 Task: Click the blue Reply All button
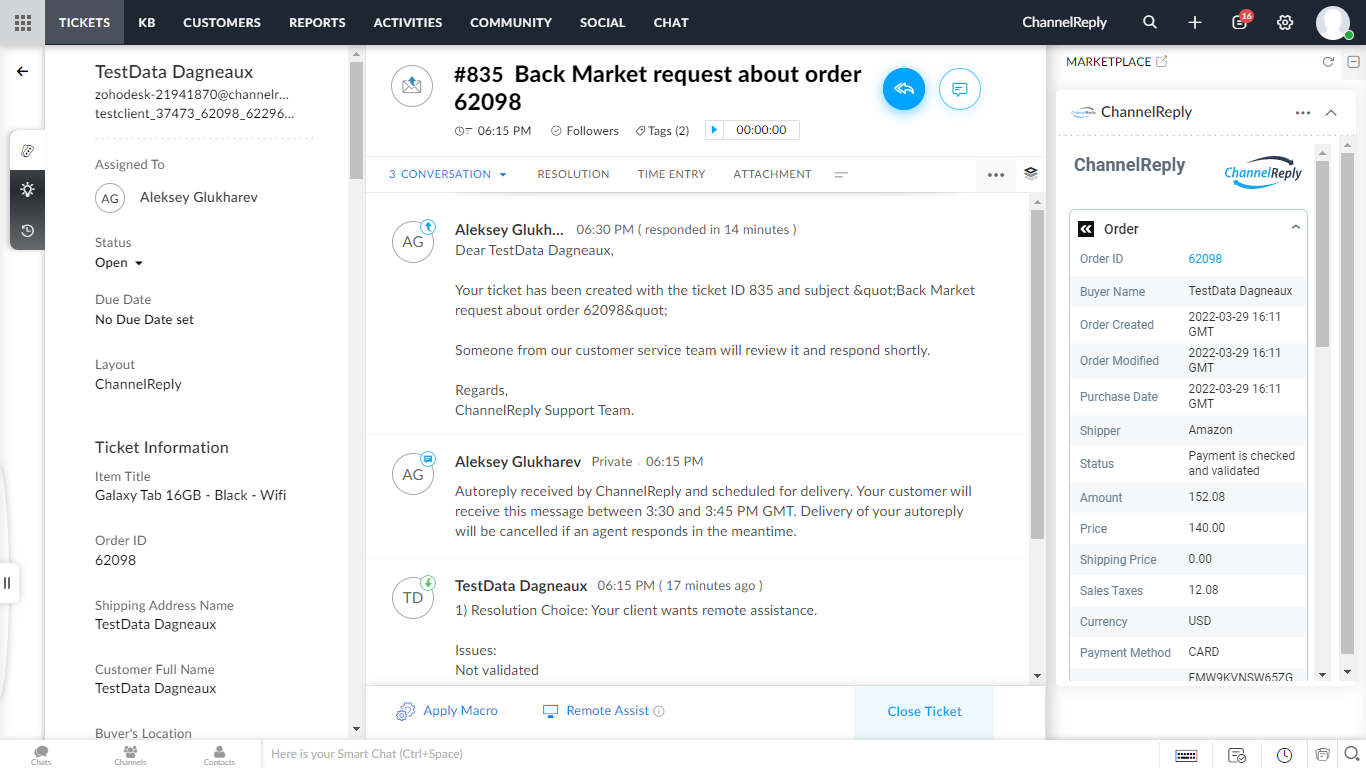[904, 89]
